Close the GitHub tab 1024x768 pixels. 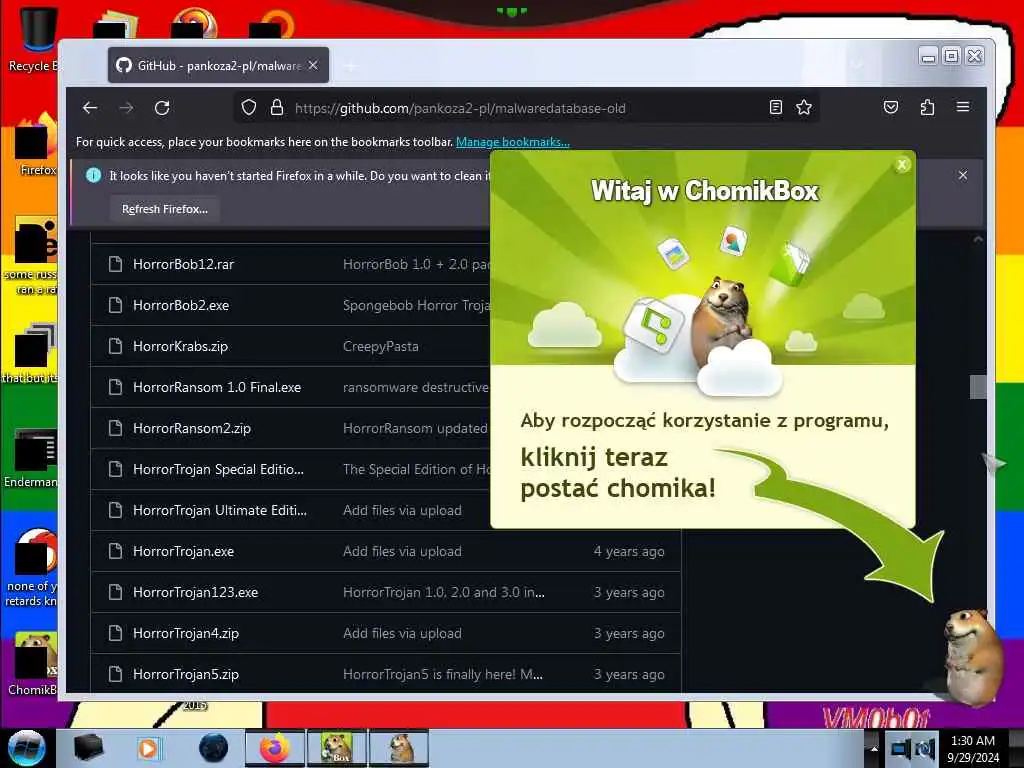pos(313,65)
